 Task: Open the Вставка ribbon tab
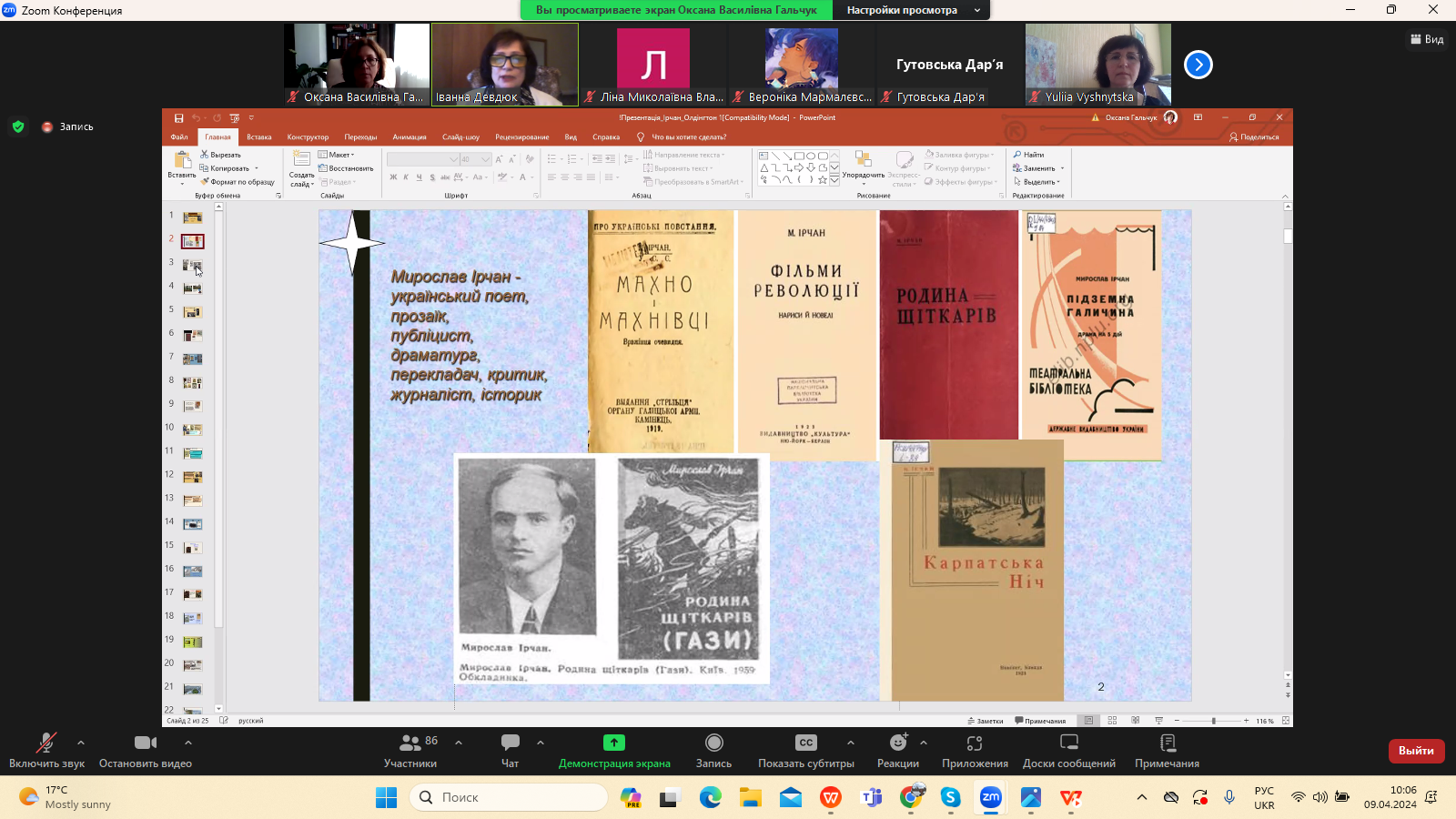(259, 137)
